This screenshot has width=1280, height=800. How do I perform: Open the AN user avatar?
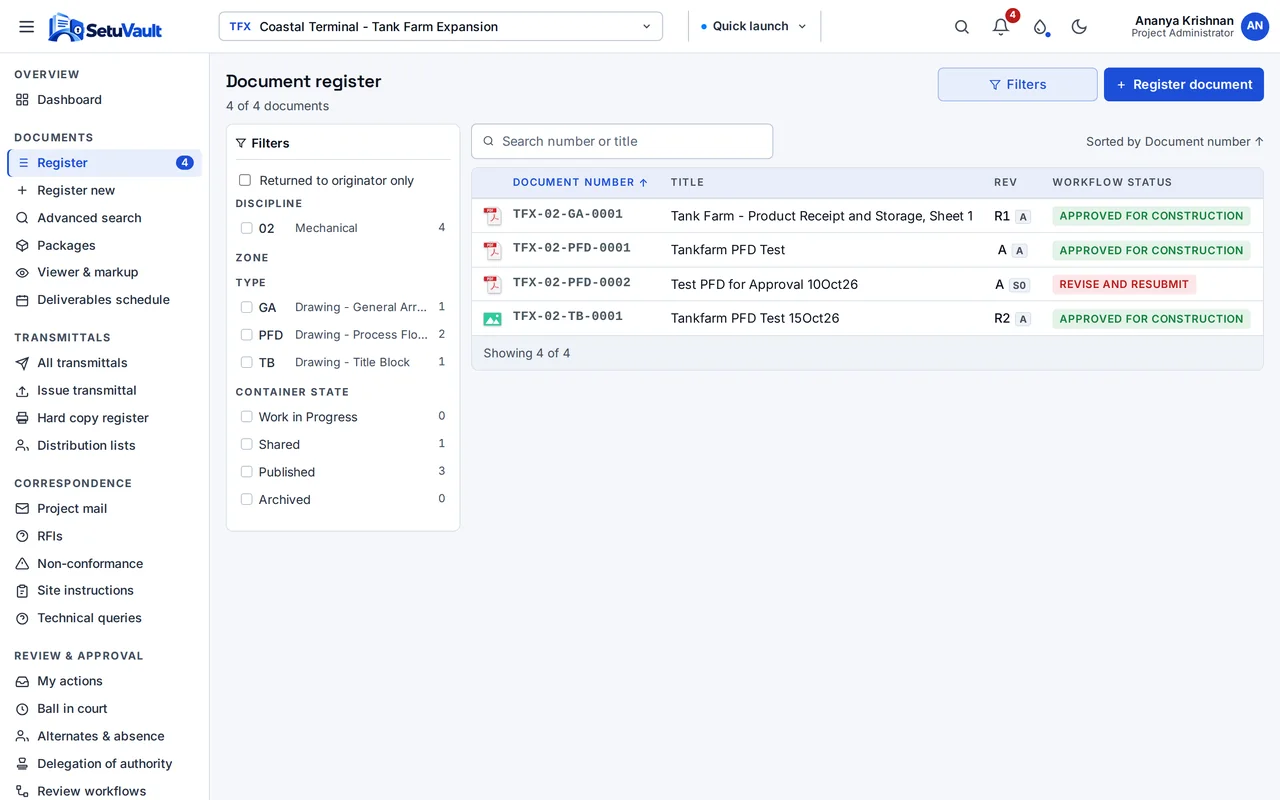[1255, 27]
